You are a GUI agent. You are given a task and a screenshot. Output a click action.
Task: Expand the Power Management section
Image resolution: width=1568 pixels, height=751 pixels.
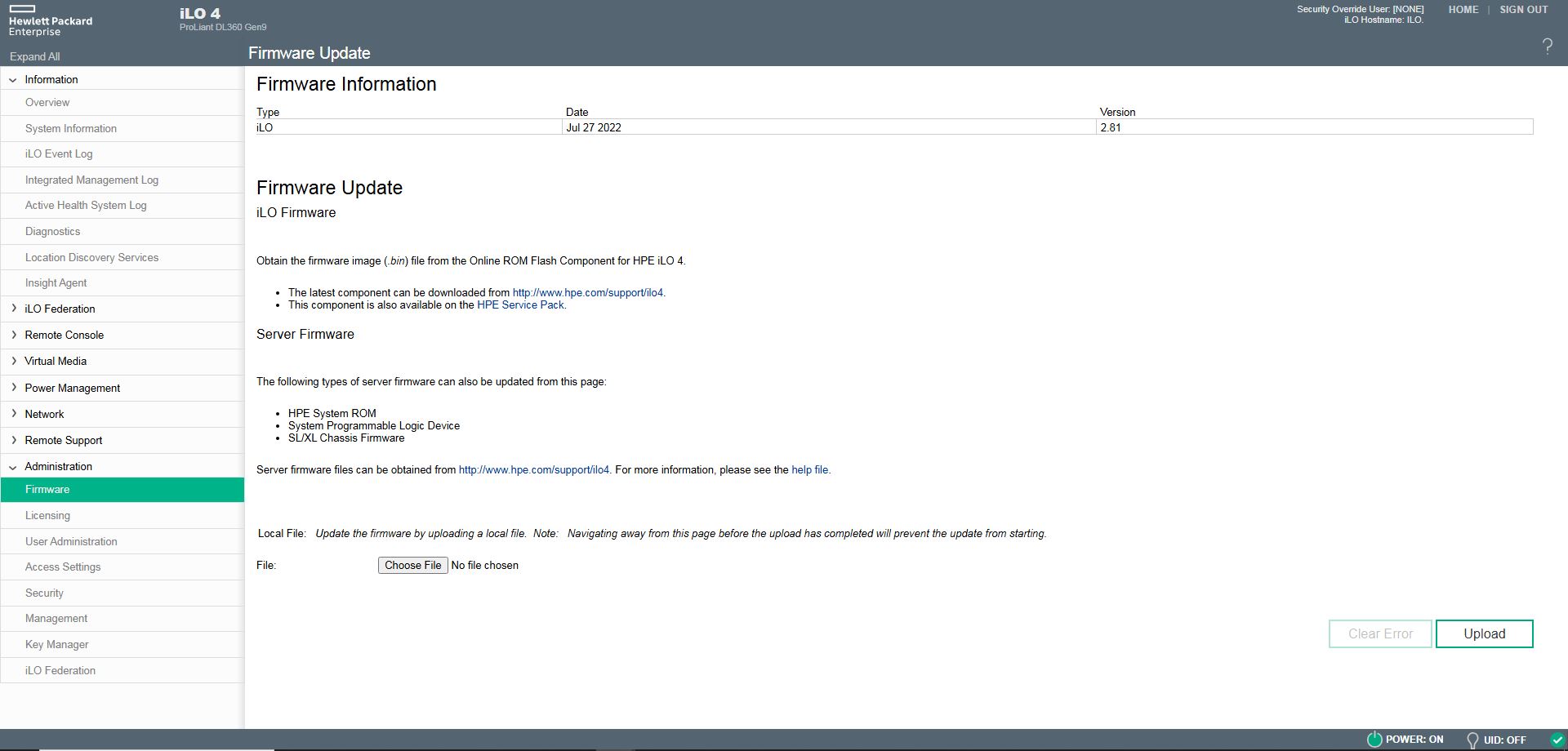click(13, 388)
